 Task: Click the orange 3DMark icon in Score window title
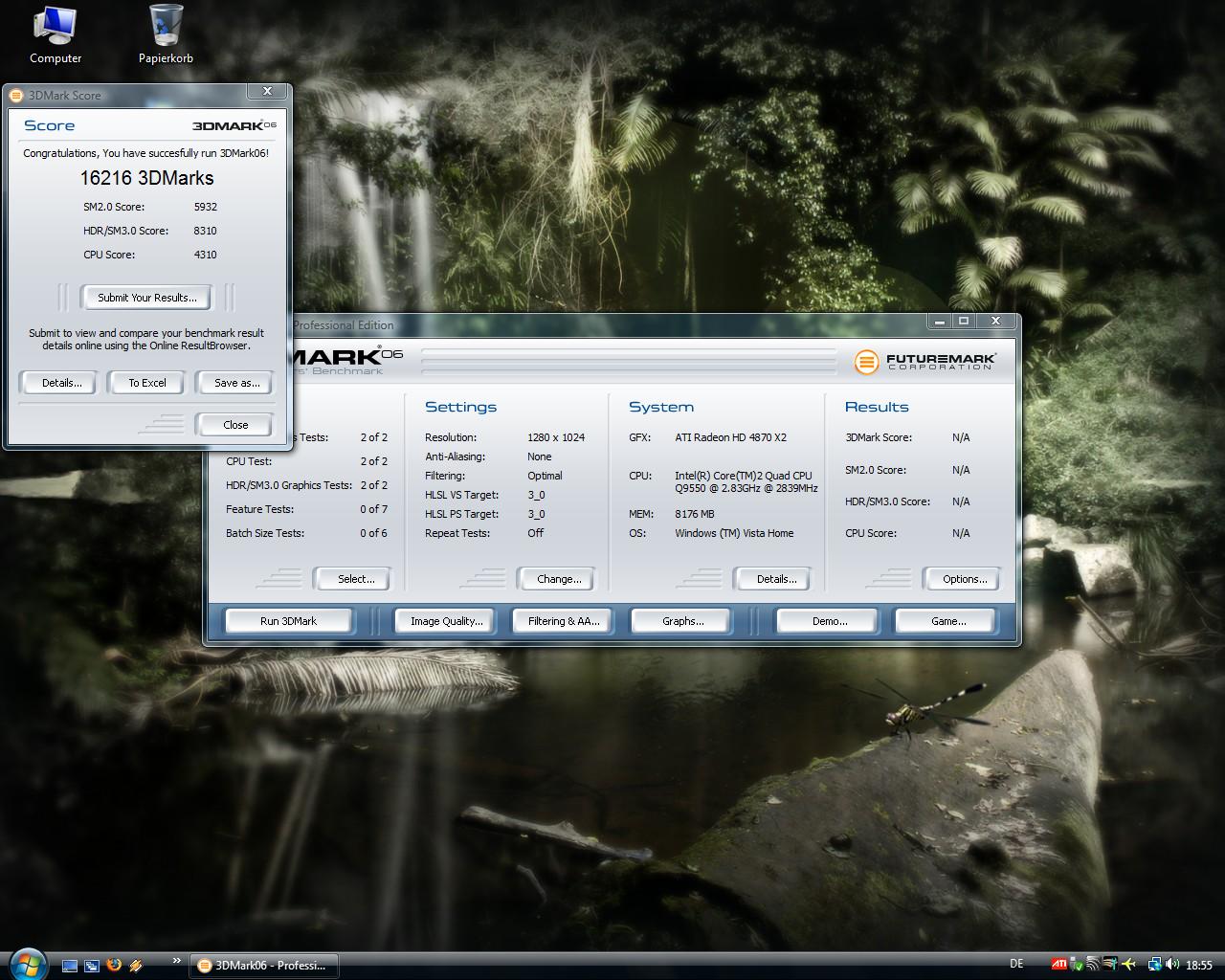[x=15, y=95]
